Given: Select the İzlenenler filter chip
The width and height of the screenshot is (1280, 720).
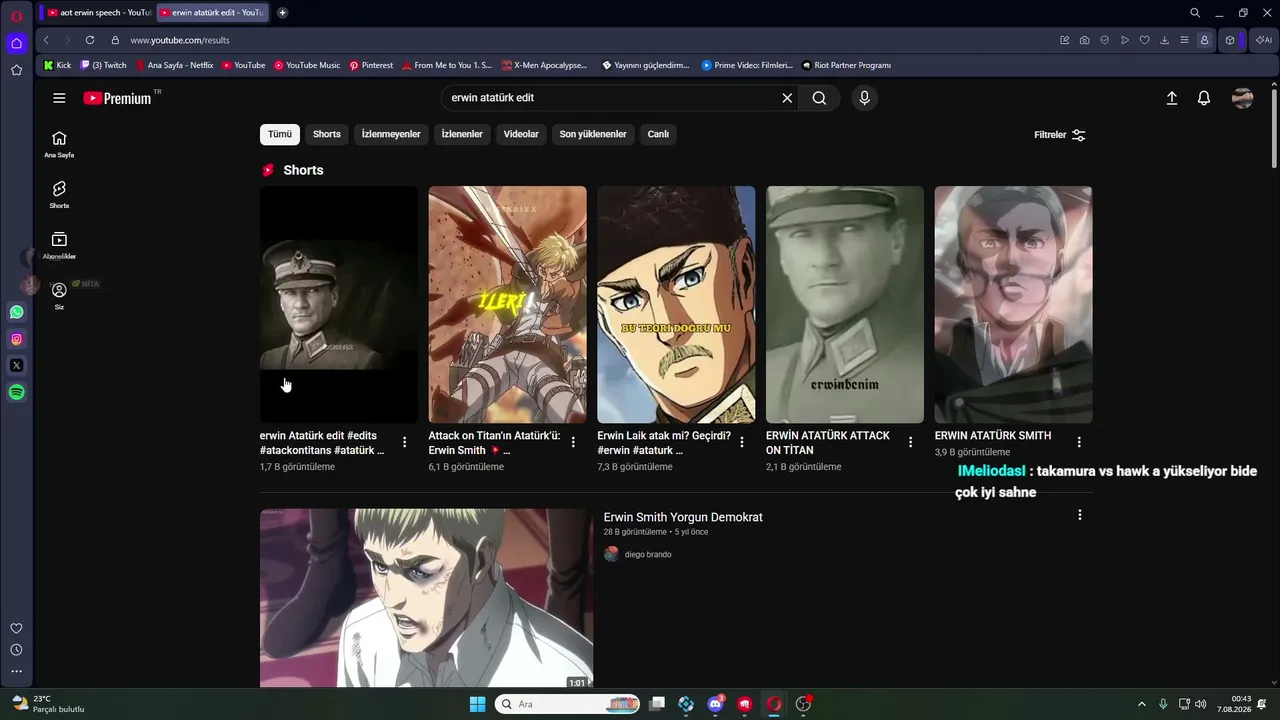Looking at the screenshot, I should pyautogui.click(x=462, y=134).
